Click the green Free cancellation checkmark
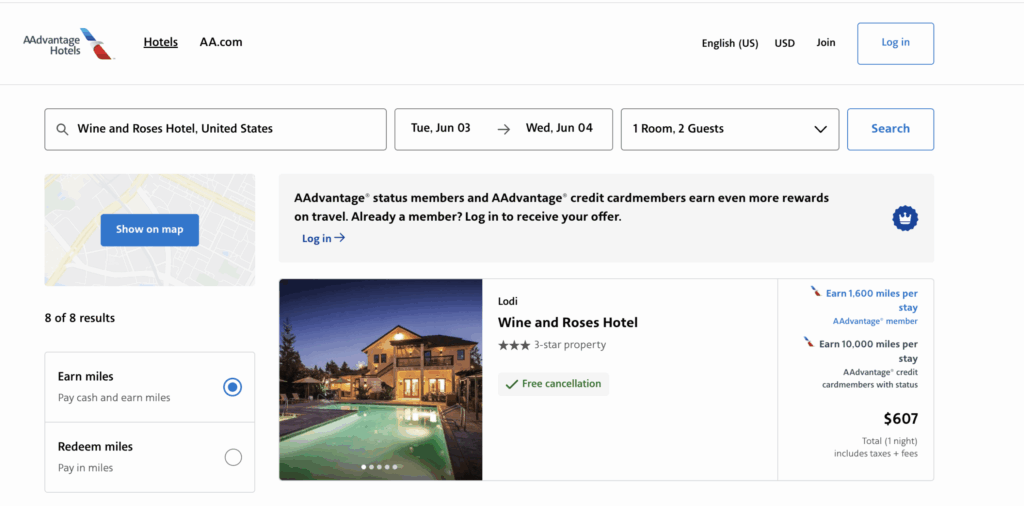Viewport: 1024px width, 506px height. (511, 384)
